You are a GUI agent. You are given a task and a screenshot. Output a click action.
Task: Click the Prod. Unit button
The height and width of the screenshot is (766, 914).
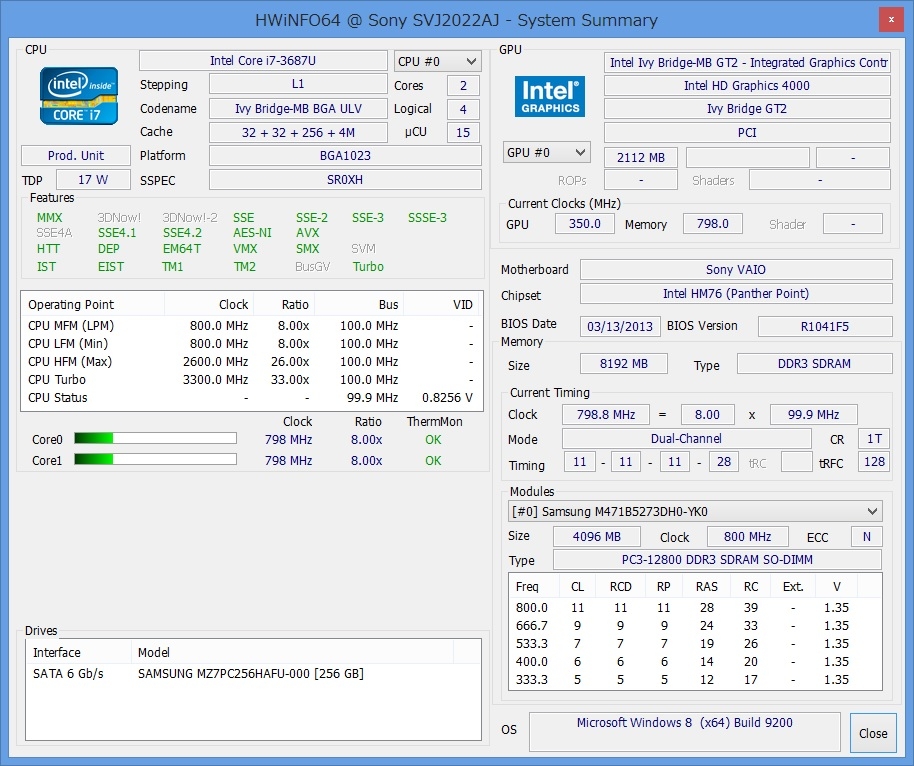pyautogui.click(x=76, y=156)
